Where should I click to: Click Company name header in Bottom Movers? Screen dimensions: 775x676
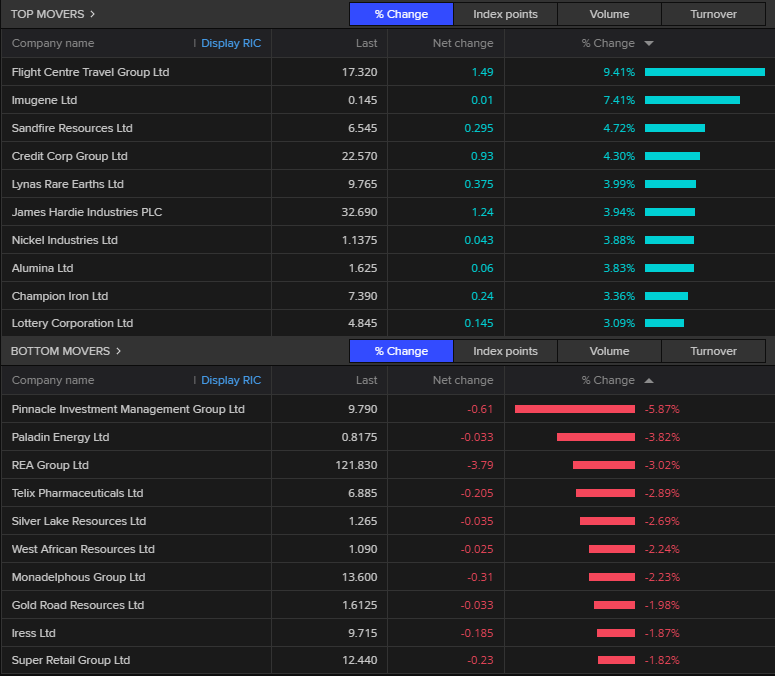[53, 380]
